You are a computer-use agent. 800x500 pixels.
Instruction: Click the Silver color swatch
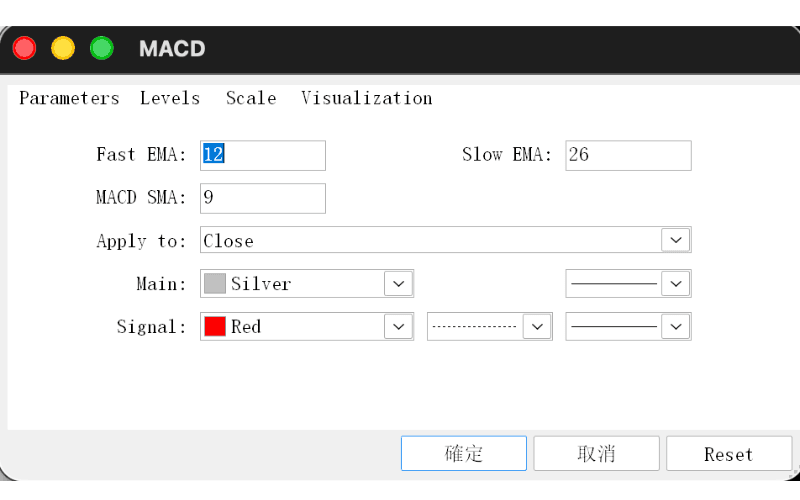(215, 284)
